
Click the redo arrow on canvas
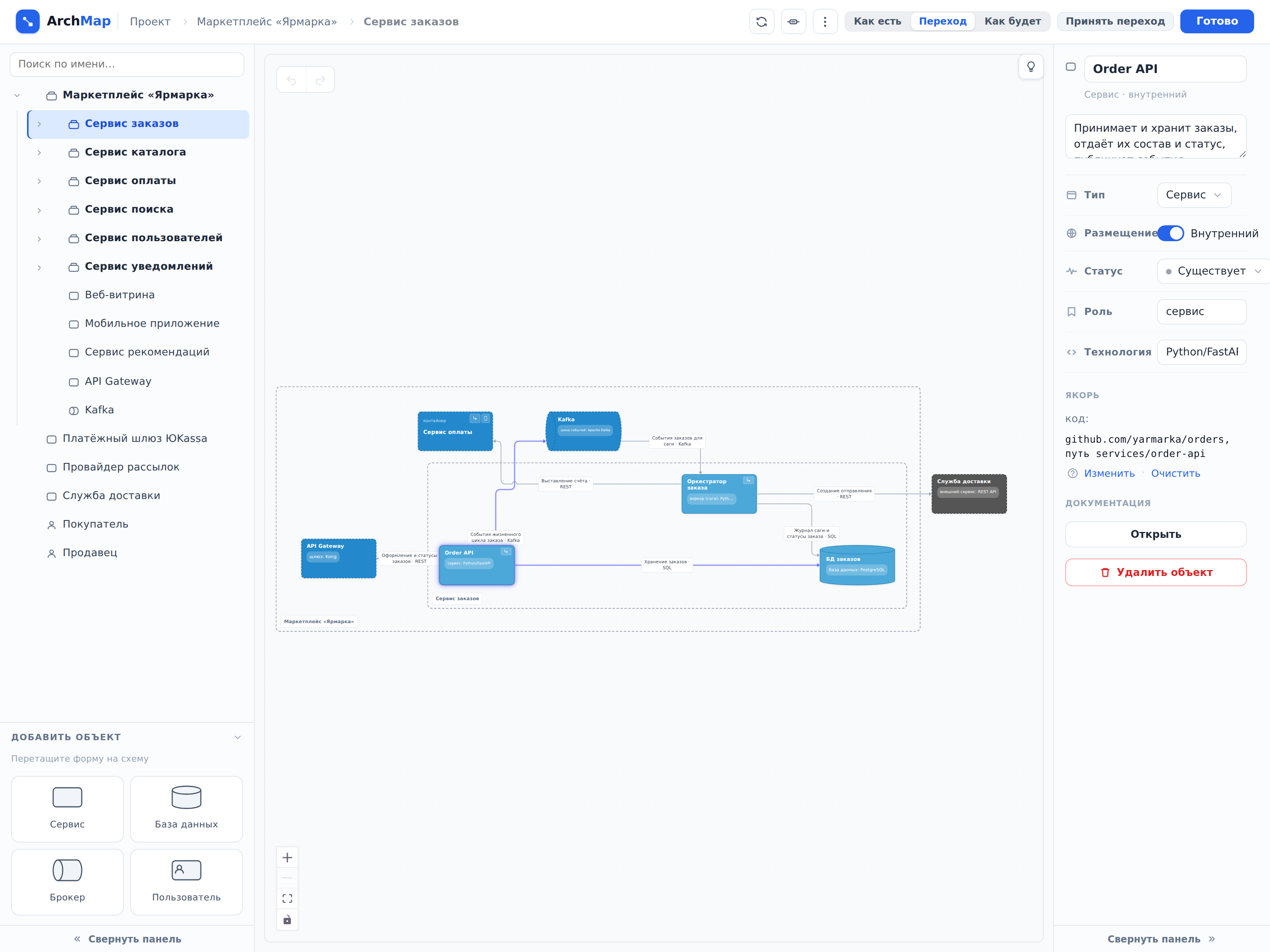click(320, 80)
